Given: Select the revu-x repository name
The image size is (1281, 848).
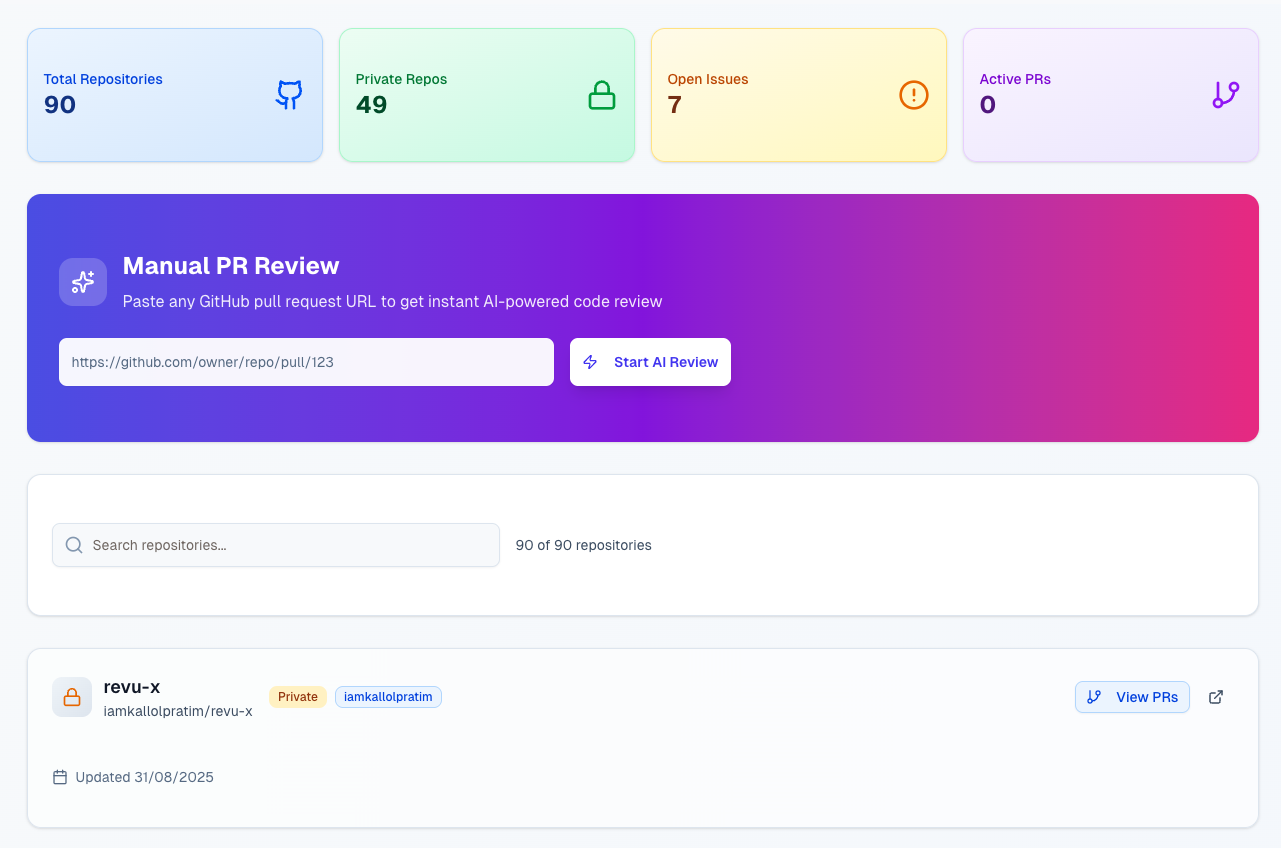Looking at the screenshot, I should [x=132, y=687].
